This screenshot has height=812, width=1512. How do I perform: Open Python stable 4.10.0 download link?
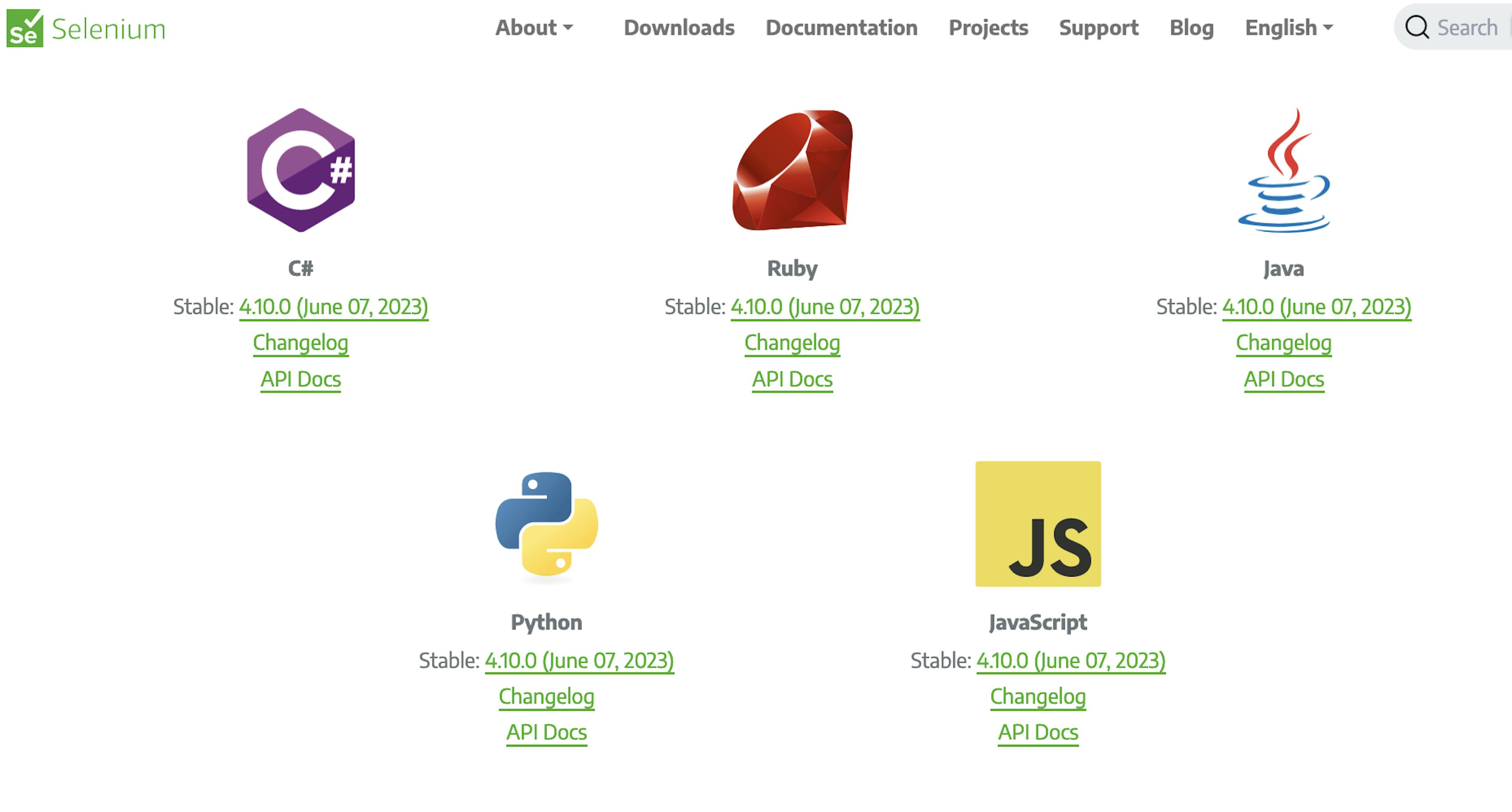point(579,660)
